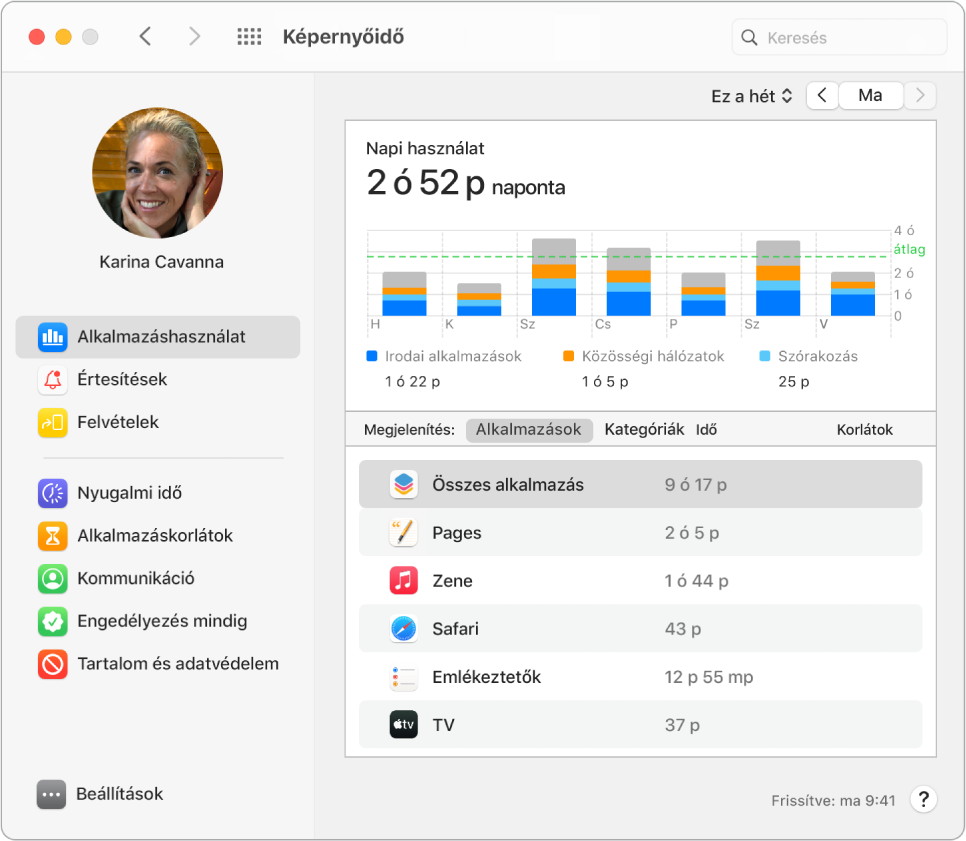Select the Emlékeztetők row

[641, 676]
